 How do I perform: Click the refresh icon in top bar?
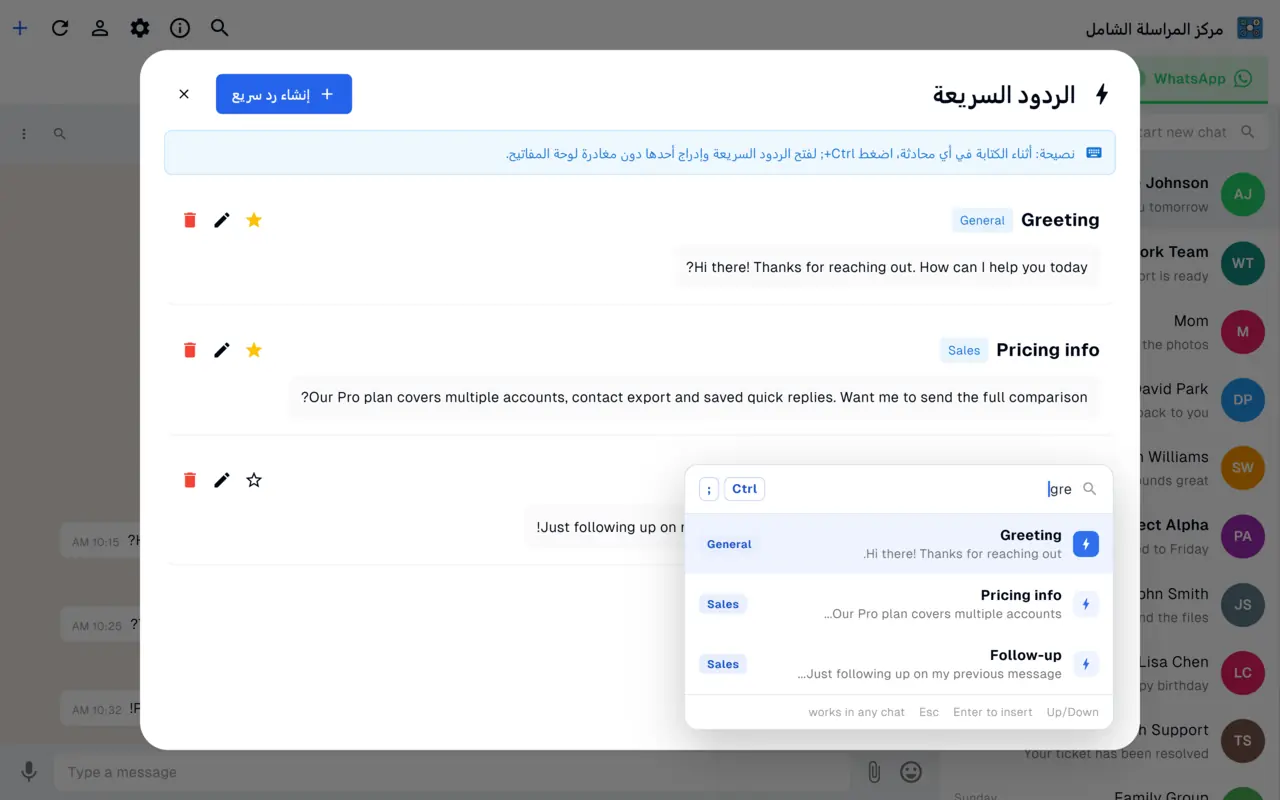click(x=60, y=28)
